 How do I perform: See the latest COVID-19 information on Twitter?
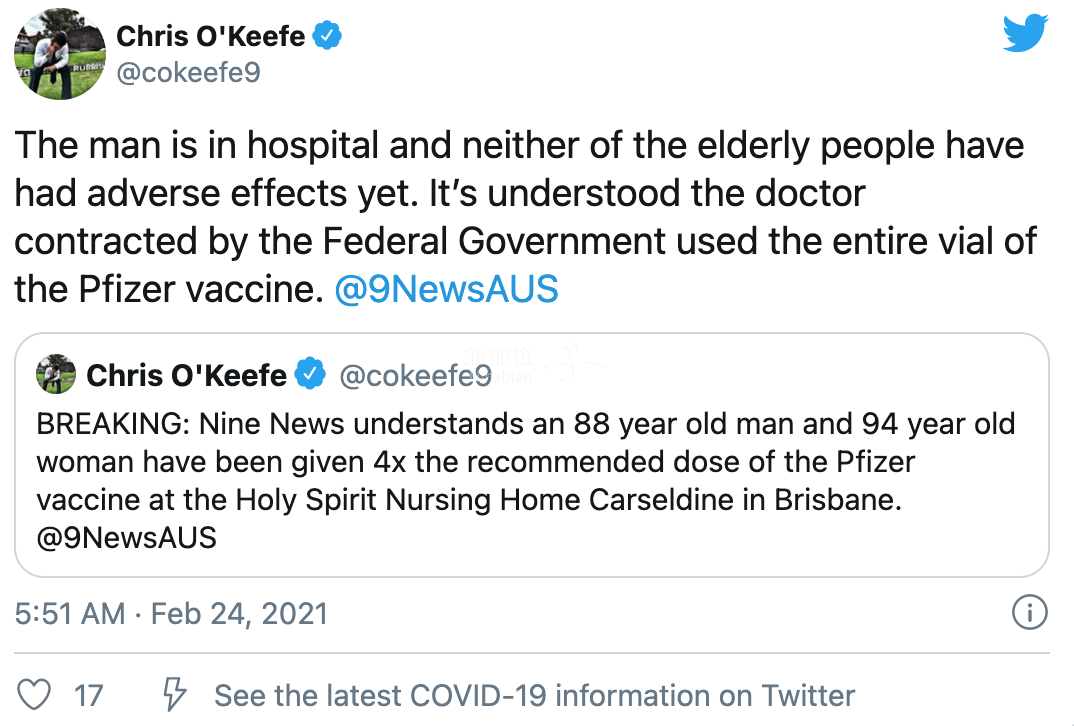tap(535, 696)
